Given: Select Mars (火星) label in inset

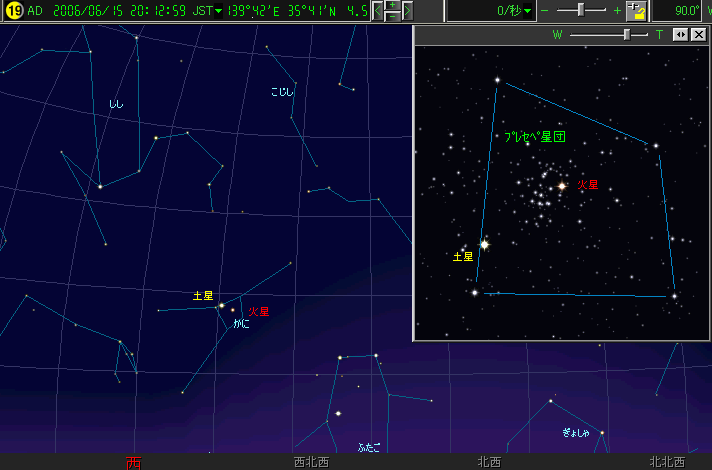Looking at the screenshot, I should pyautogui.click(x=588, y=185).
